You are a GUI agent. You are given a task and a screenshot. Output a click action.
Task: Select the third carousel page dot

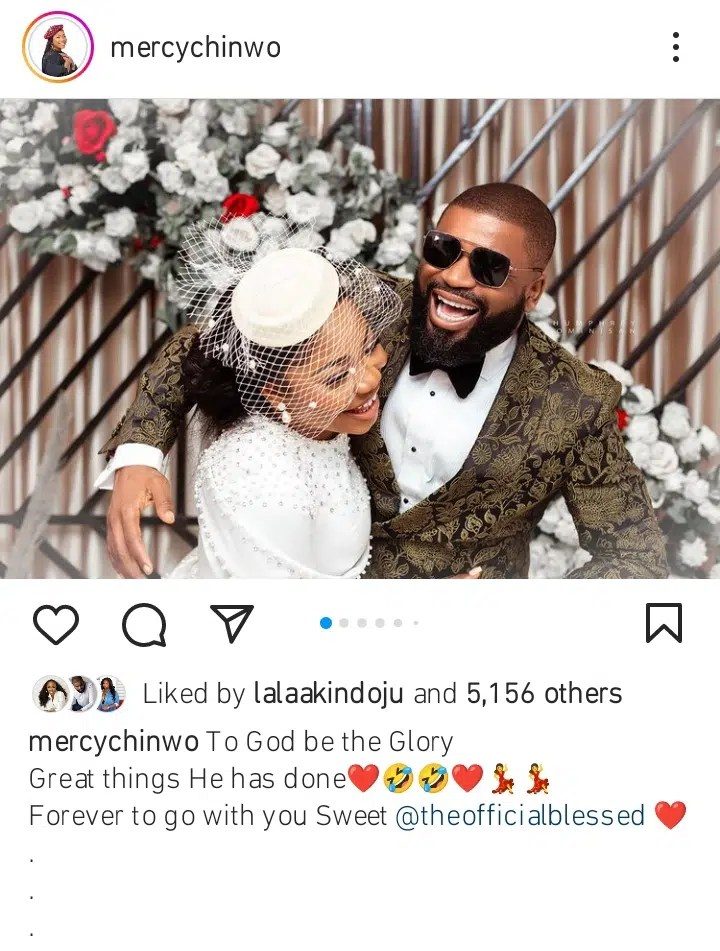click(362, 623)
